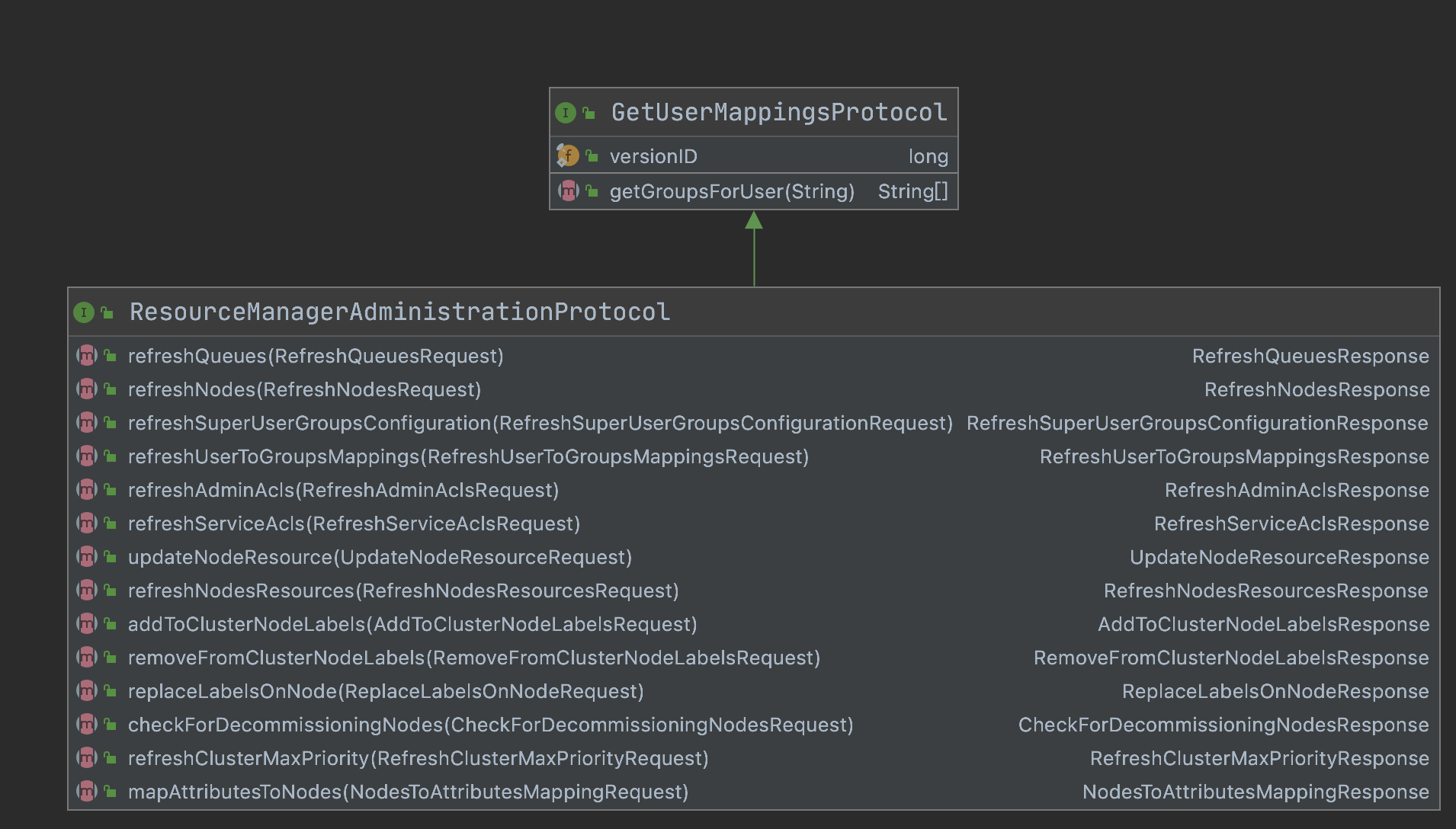
Task: Click the method icon for refreshSuperUserGroupsConfiguration
Action: 87,422
